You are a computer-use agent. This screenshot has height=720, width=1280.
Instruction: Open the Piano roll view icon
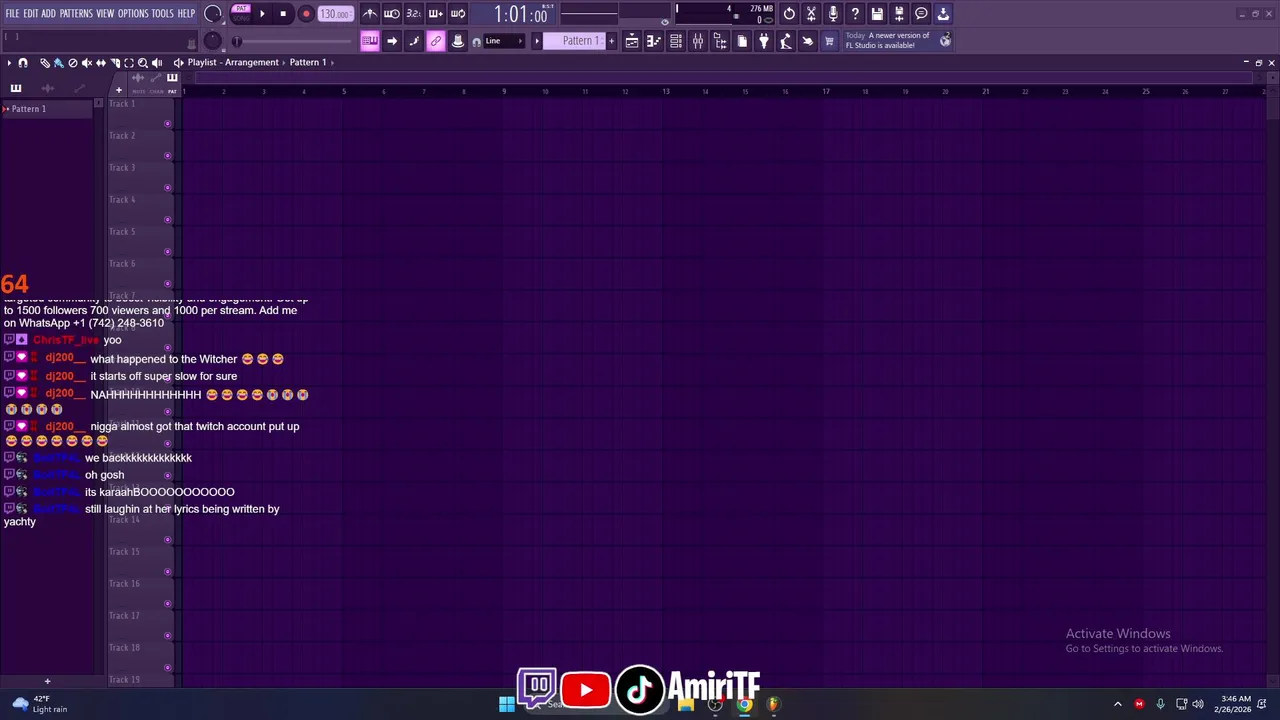[654, 41]
